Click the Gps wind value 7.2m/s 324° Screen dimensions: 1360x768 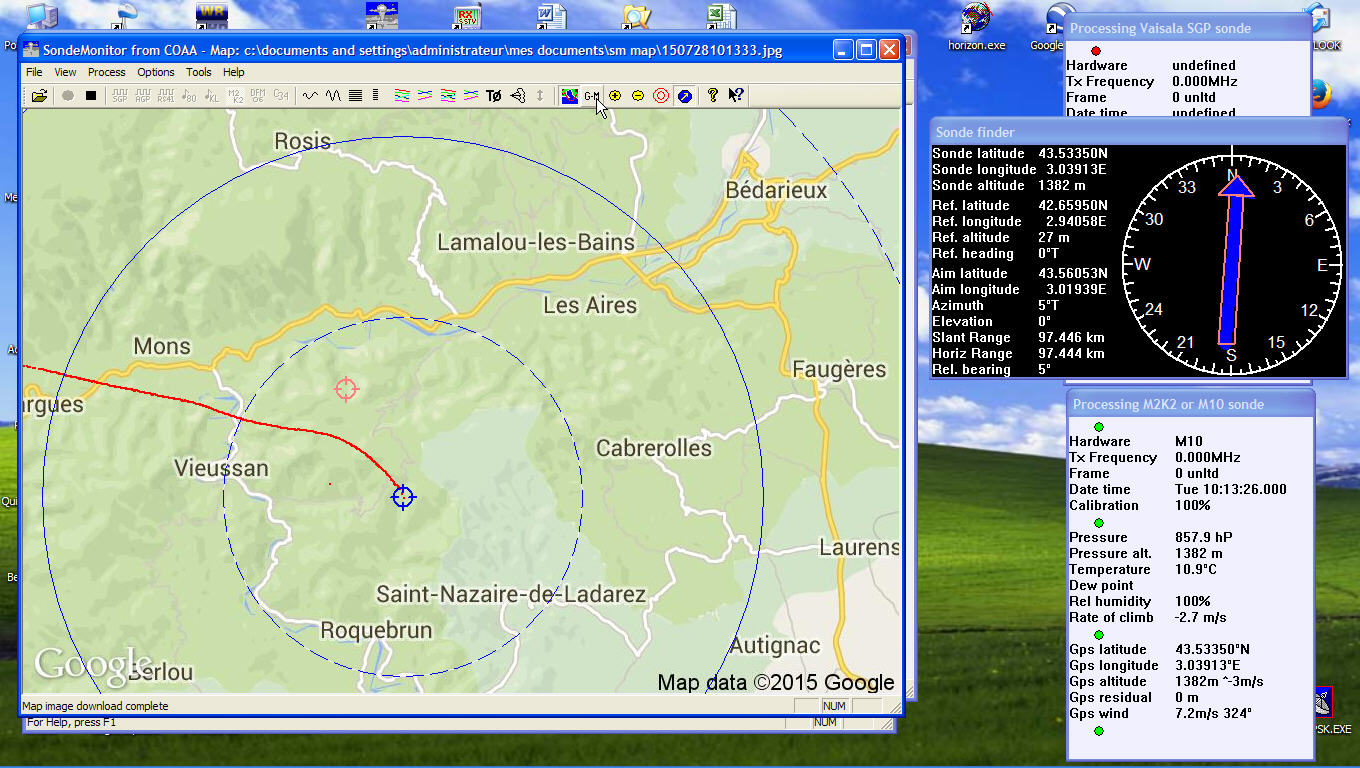(1213, 713)
